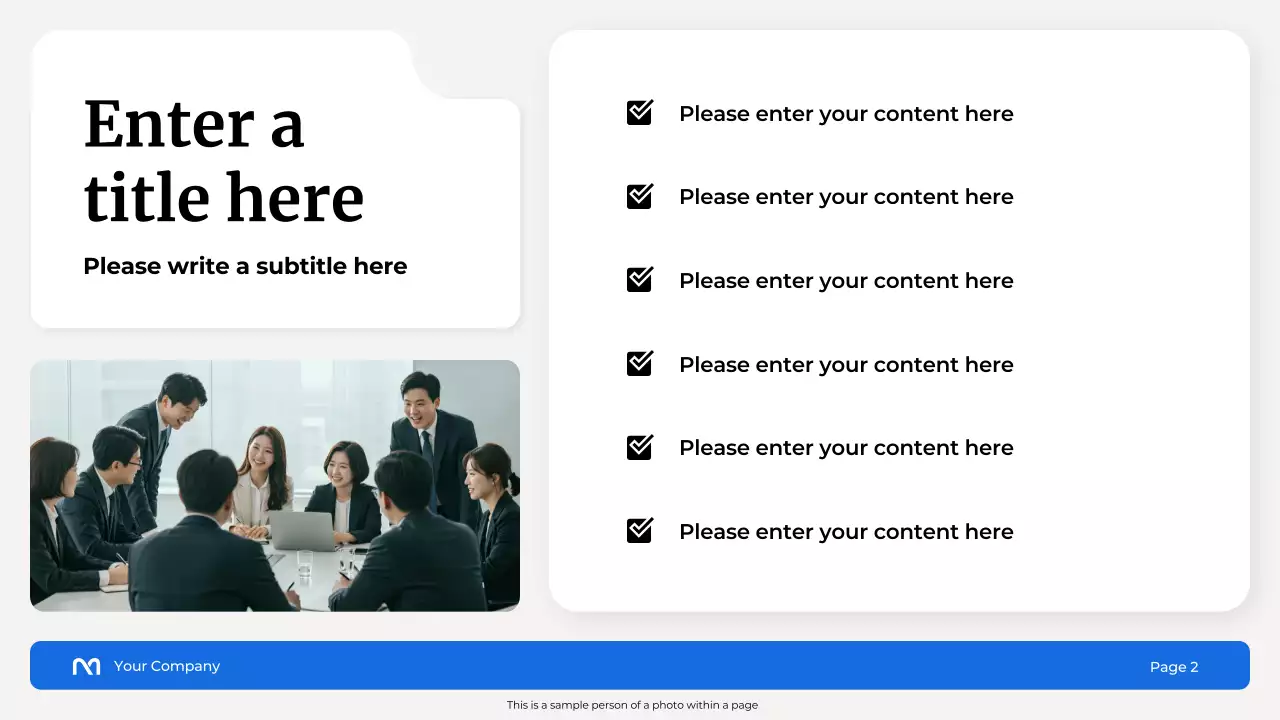
Task: Click the Your Company logo icon in the footer
Action: point(86,665)
